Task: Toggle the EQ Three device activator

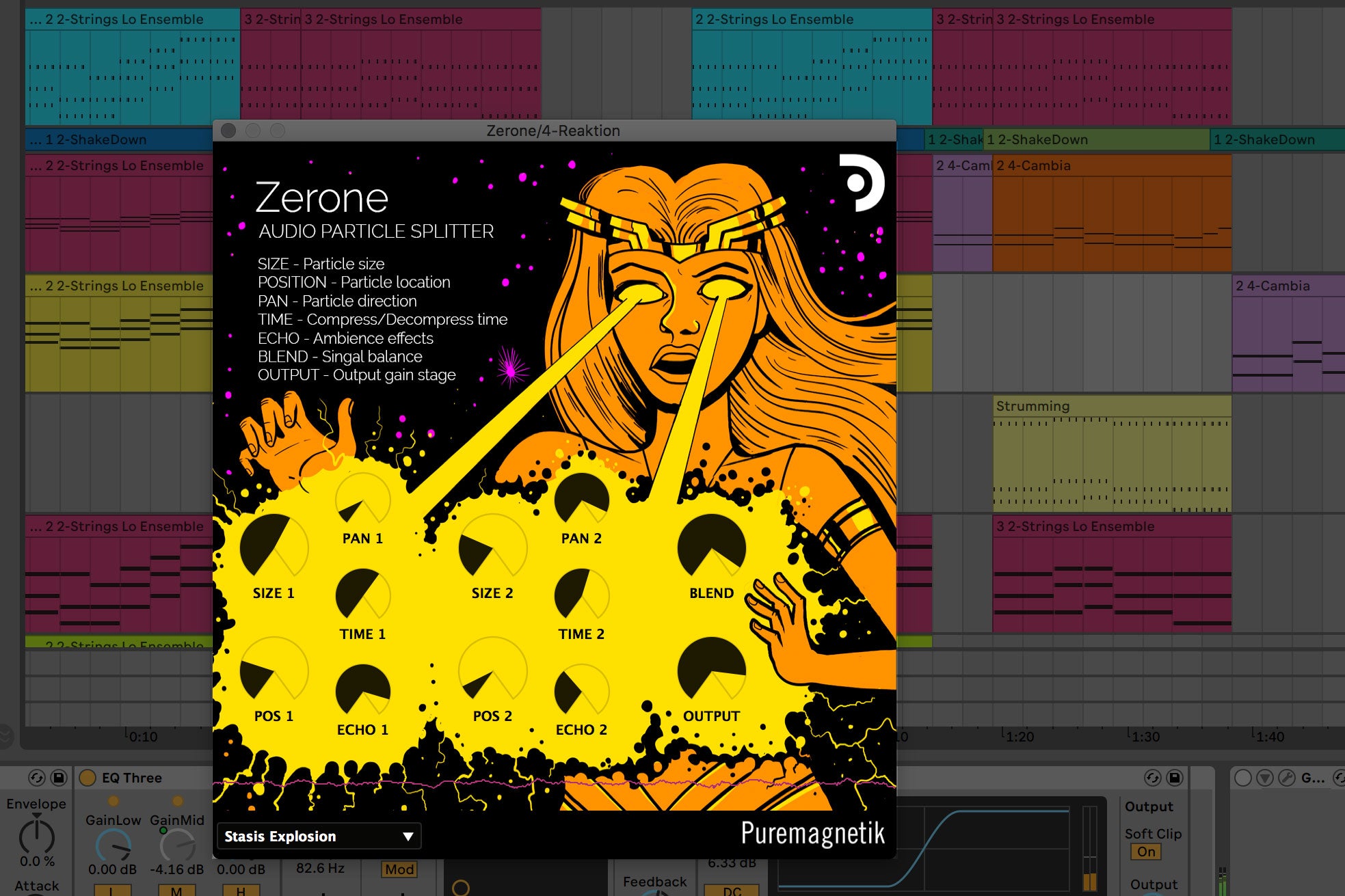Action: 88,778
